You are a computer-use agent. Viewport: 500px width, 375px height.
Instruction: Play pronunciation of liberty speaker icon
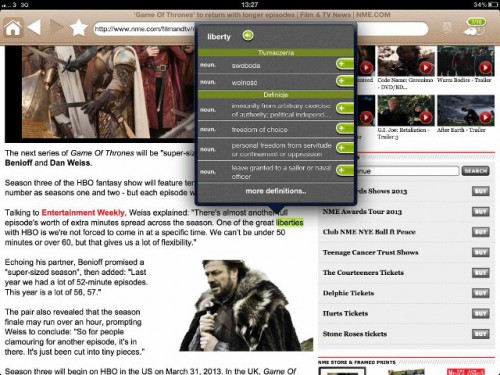tap(248, 35)
